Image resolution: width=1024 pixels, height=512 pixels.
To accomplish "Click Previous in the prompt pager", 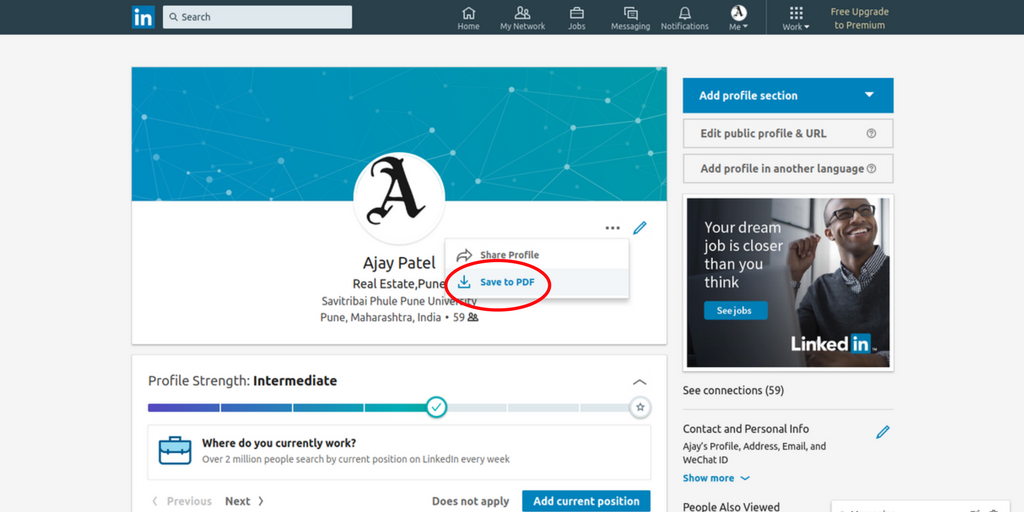I will click(x=182, y=502).
